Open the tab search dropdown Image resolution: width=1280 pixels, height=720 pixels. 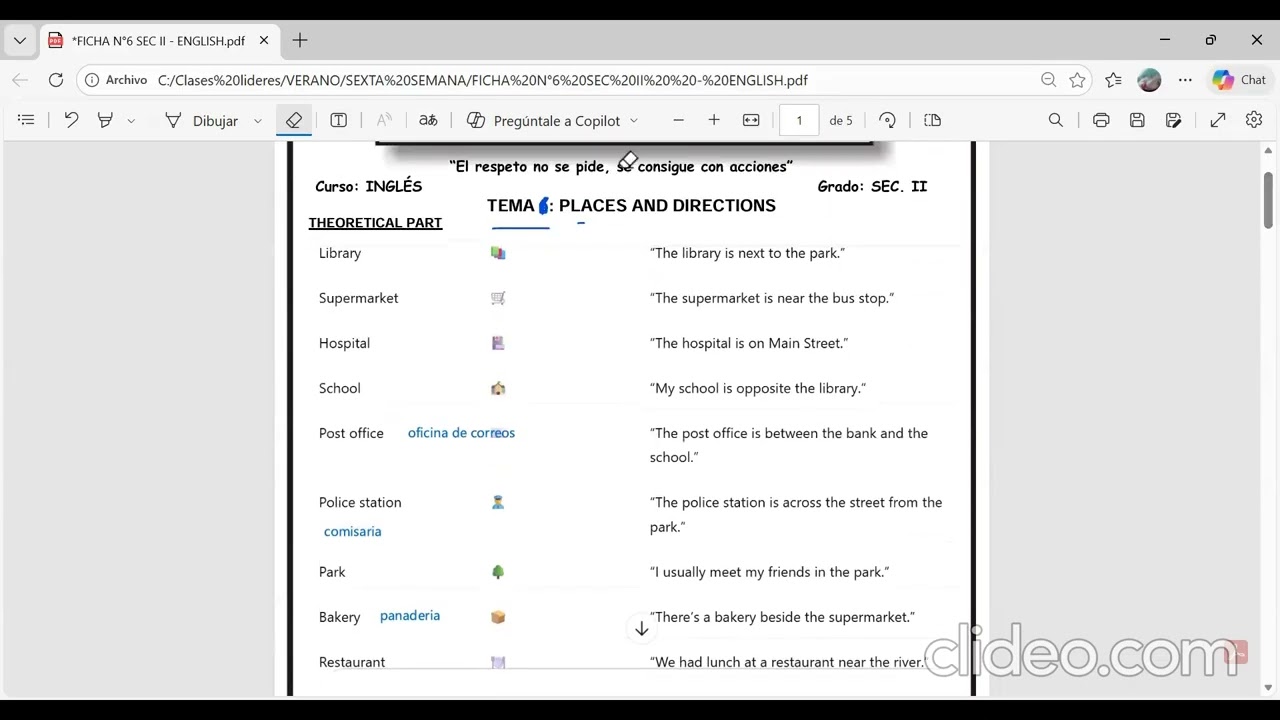[20, 41]
